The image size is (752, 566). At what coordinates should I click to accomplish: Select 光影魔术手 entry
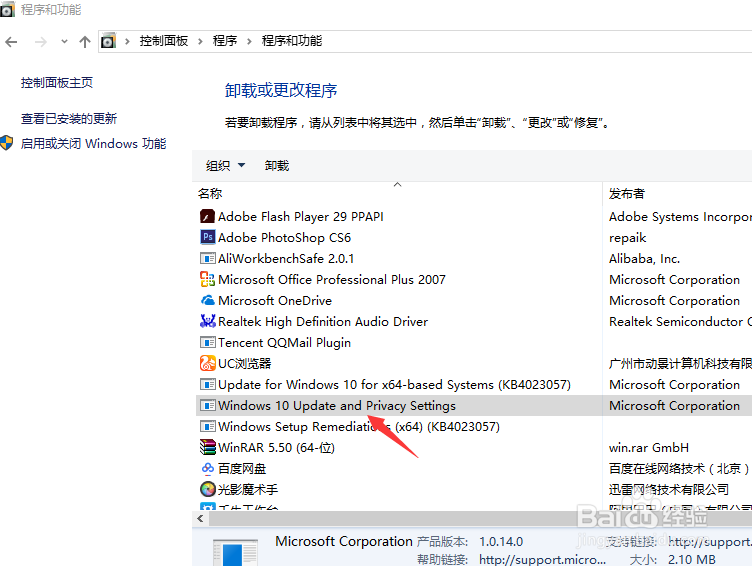click(x=247, y=490)
